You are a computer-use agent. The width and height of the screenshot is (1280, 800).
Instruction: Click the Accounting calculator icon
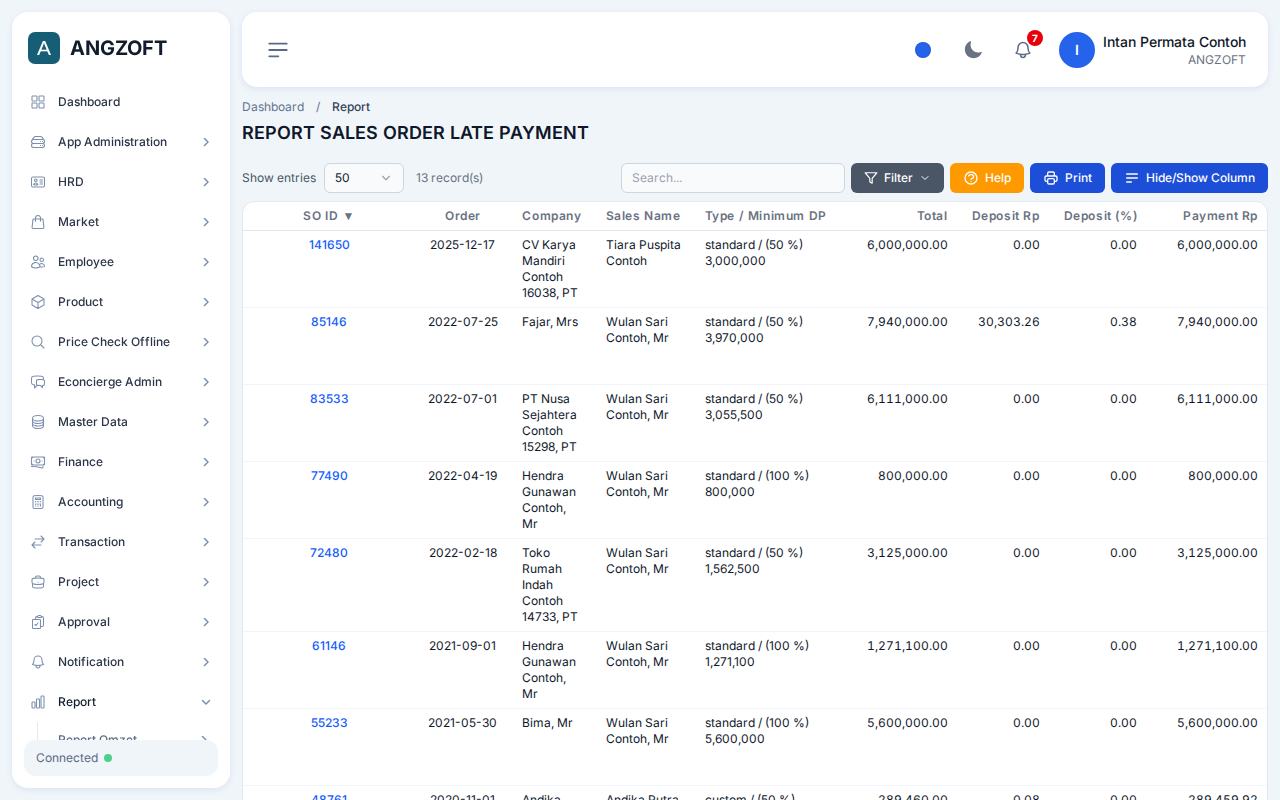(38, 502)
